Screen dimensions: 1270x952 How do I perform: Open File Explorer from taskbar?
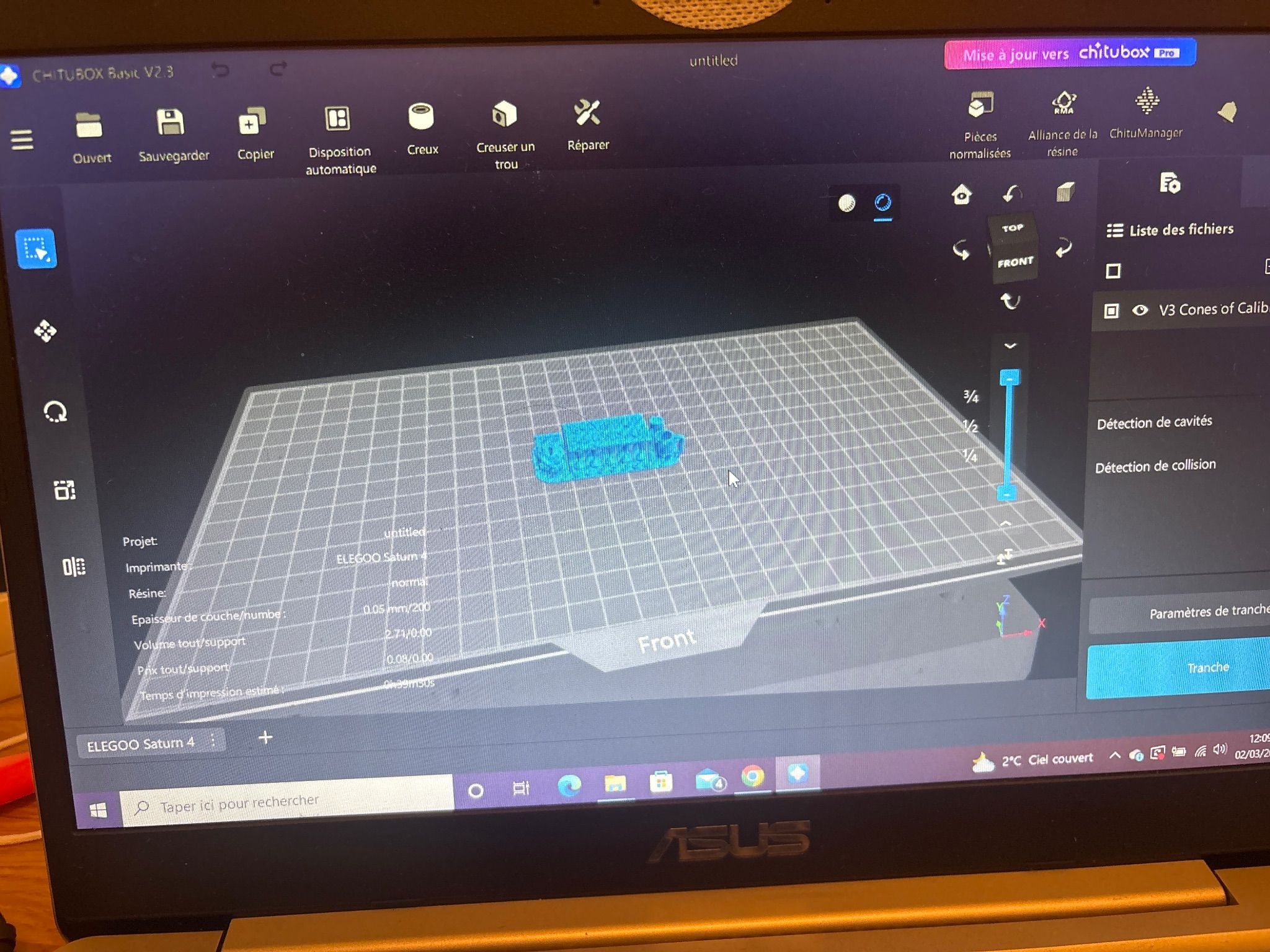(615, 783)
